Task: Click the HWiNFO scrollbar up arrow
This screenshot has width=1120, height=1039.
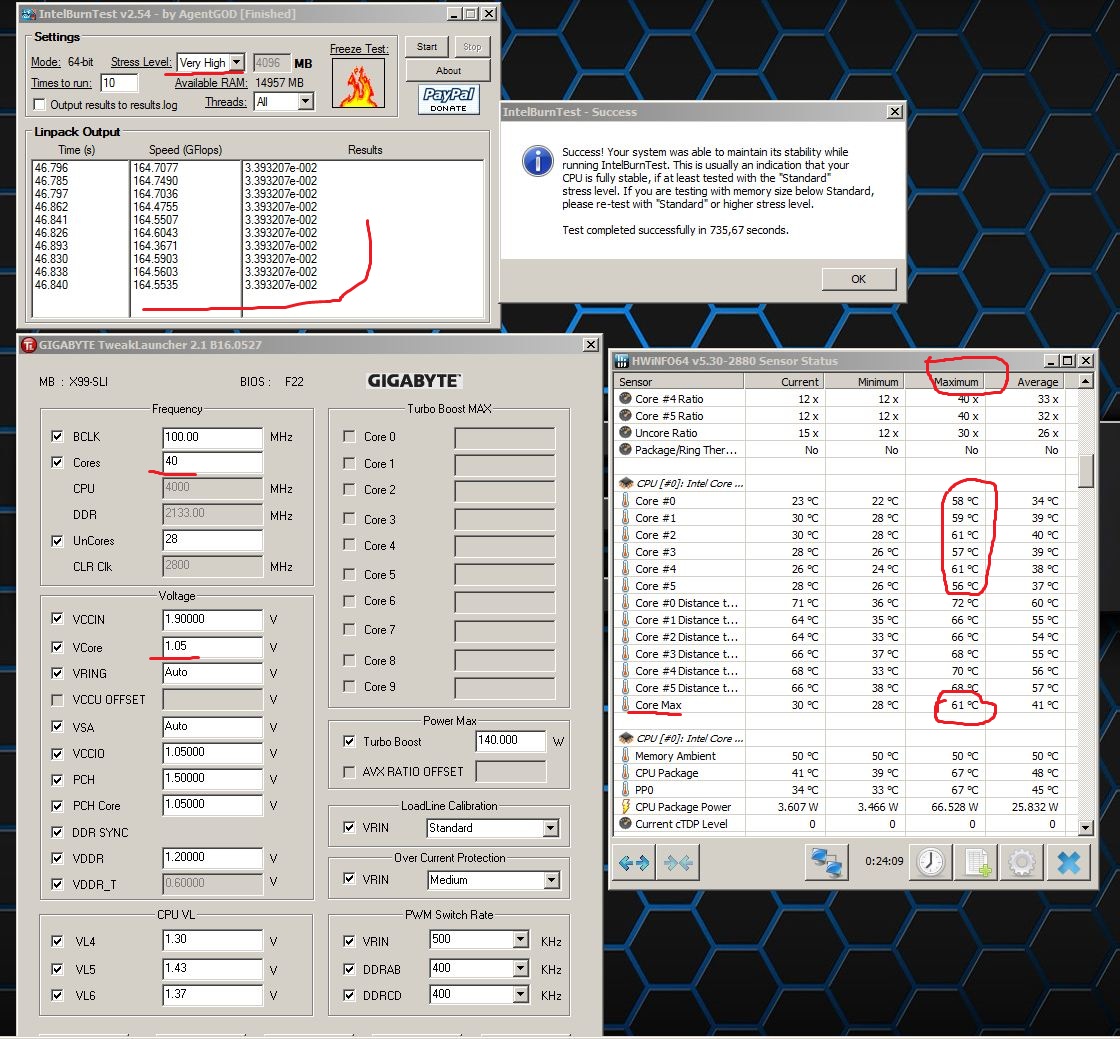Action: pos(1086,381)
